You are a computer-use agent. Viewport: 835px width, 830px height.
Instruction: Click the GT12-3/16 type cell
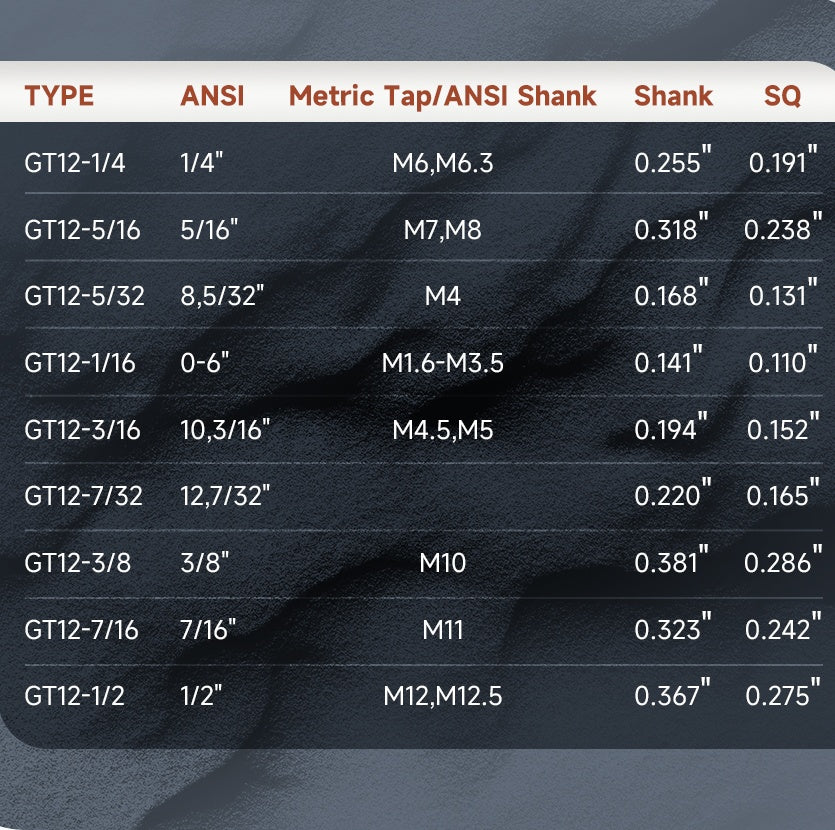pos(82,430)
